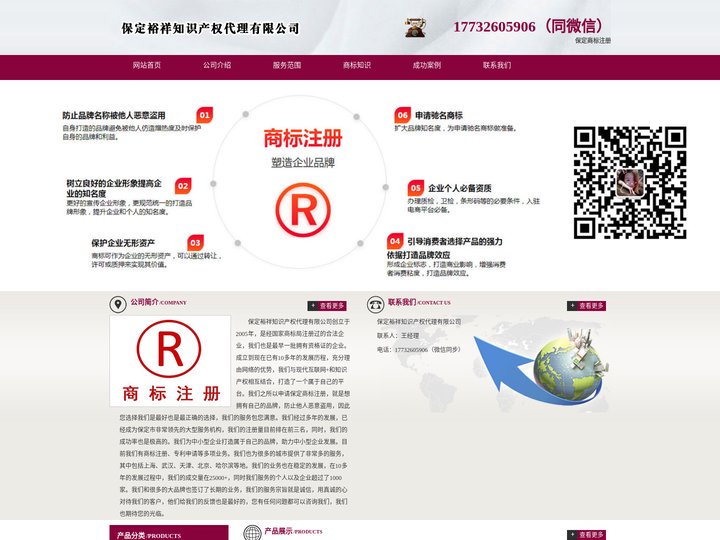The width and height of the screenshot is (720, 540).
Task: Click the heading 防止品牌名称被他人恶意盗用
Action: pyautogui.click(x=114, y=115)
